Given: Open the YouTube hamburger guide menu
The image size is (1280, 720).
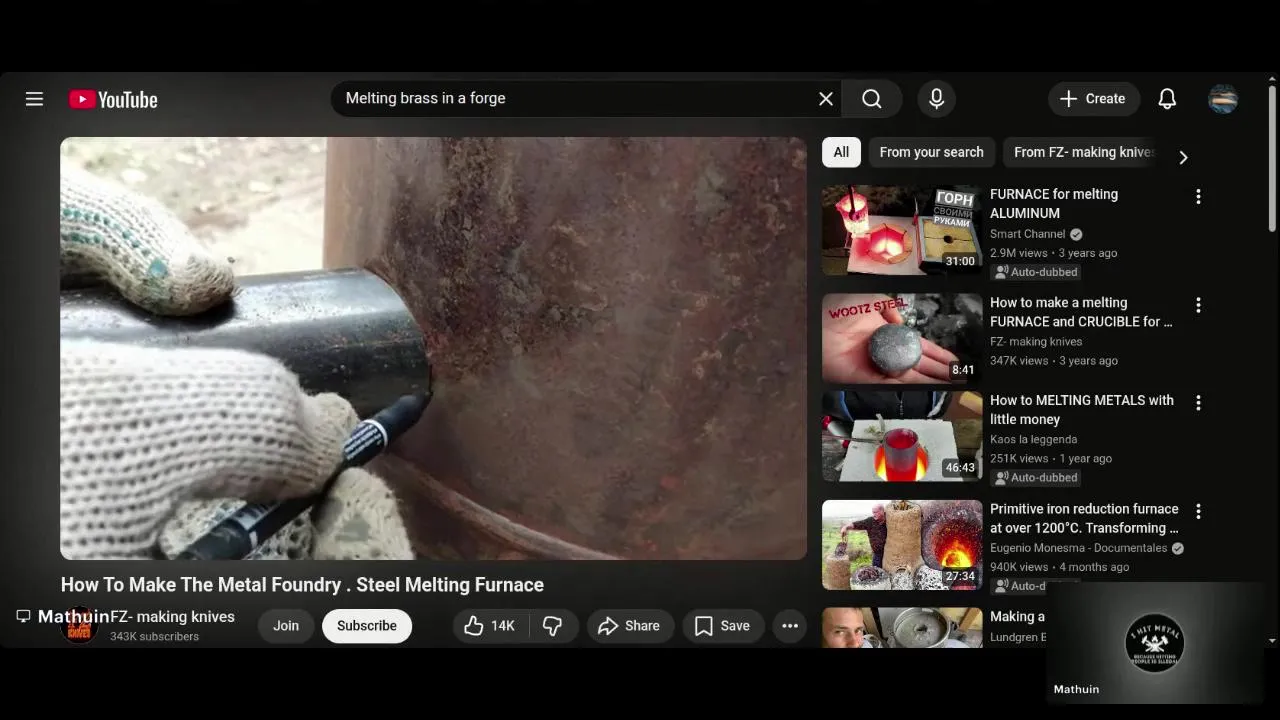Looking at the screenshot, I should coord(34,99).
